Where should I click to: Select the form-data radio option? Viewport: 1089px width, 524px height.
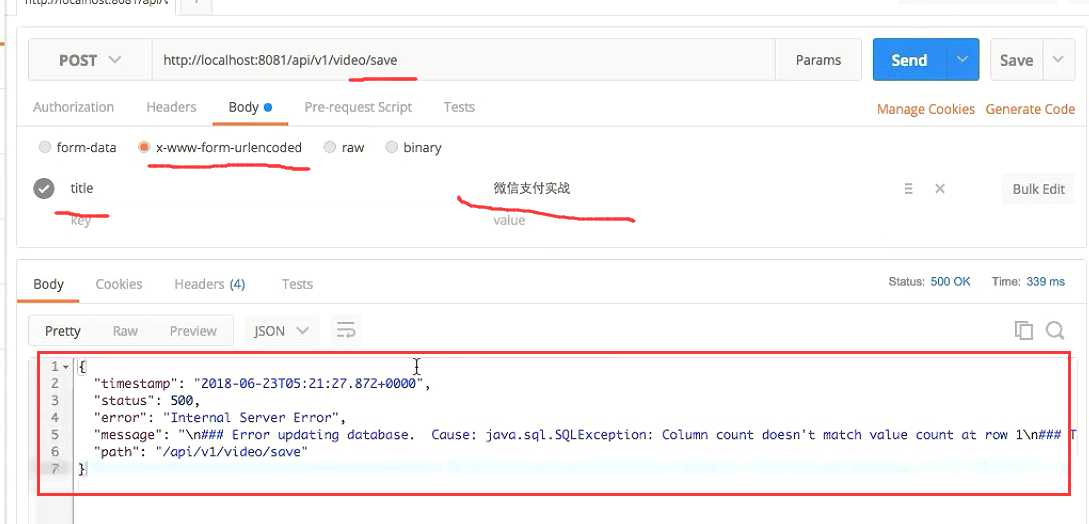pyautogui.click(x=45, y=147)
